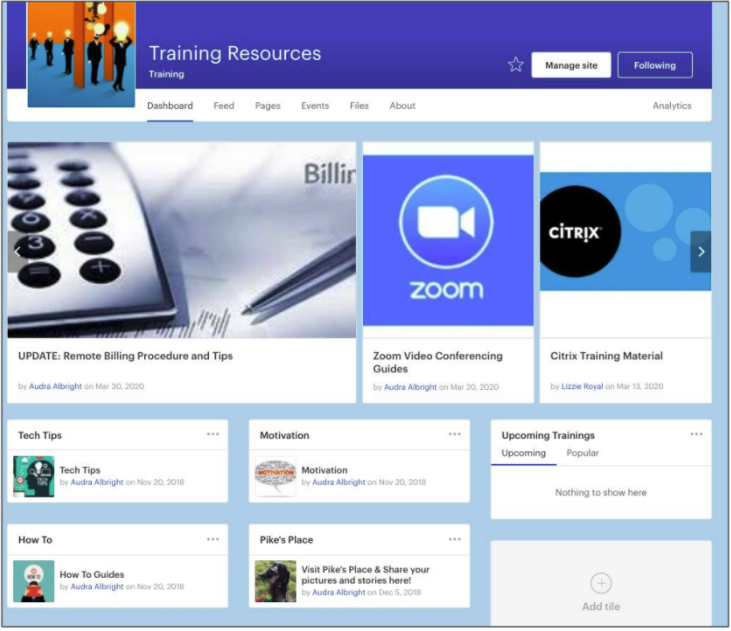731x631 pixels.
Task: Open the Zoom Video Conferencing Guides card
Action: (x=438, y=361)
